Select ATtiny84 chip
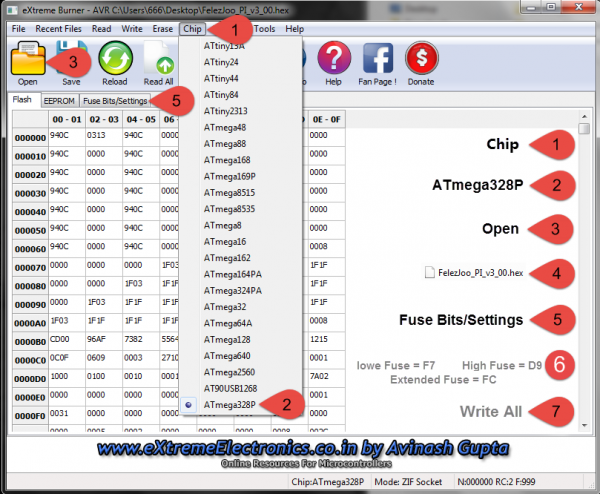 pyautogui.click(x=241, y=95)
